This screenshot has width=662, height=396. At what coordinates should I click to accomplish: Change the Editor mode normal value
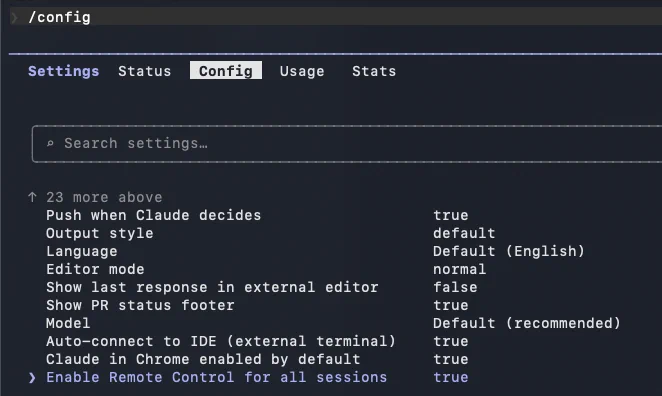(459, 269)
